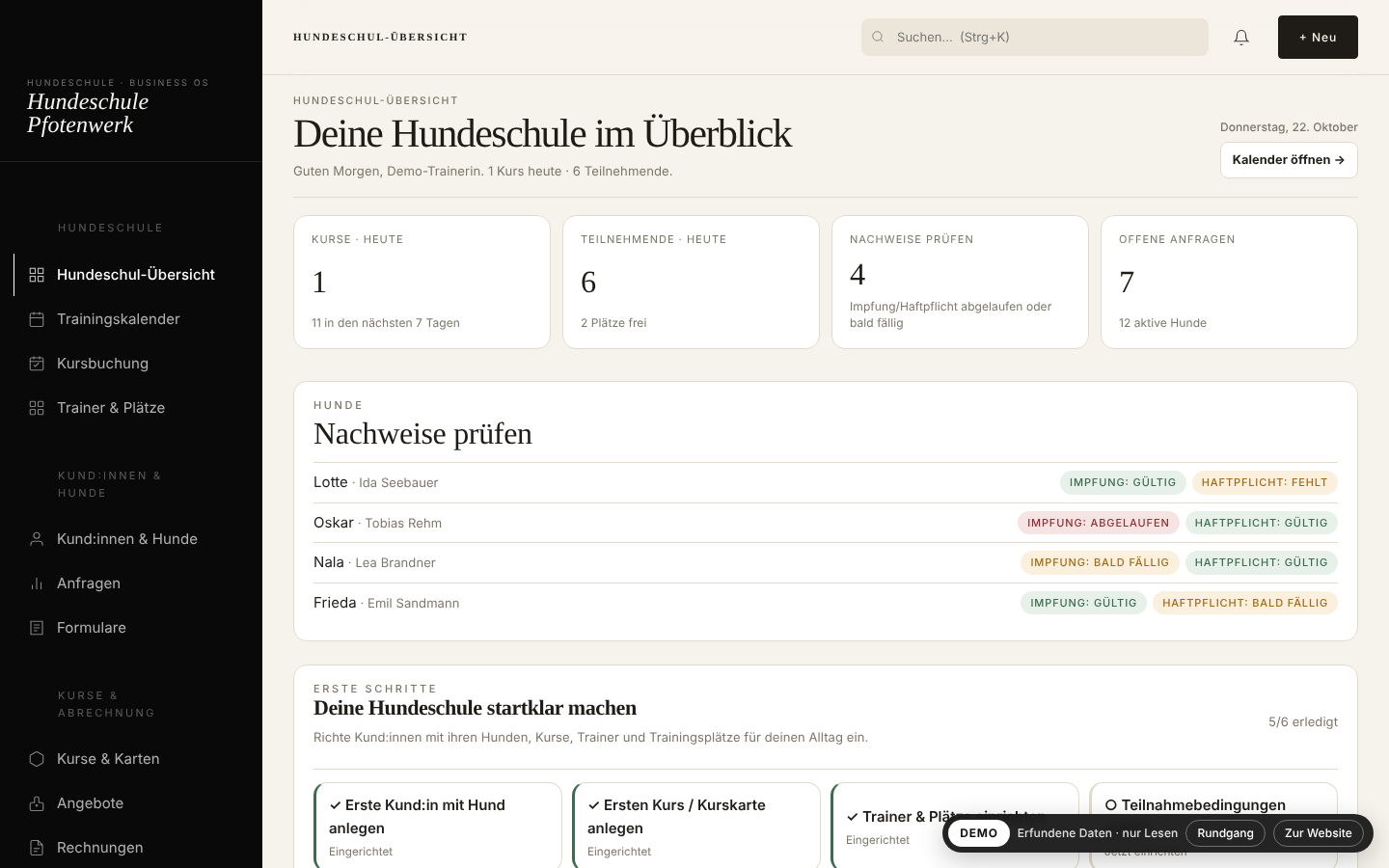1389x868 pixels.
Task: Open Formulare in the sidebar
Action: 131,628
